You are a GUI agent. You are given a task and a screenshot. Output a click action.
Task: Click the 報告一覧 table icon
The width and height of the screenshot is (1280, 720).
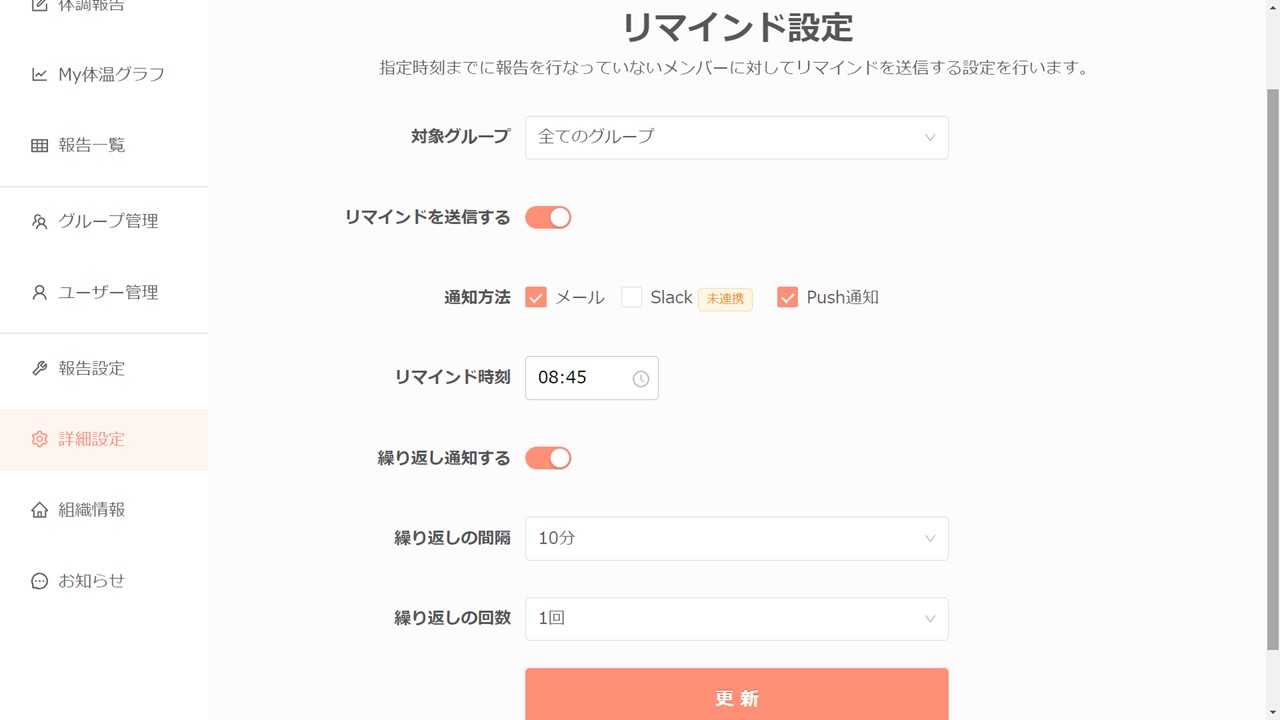click(x=39, y=146)
